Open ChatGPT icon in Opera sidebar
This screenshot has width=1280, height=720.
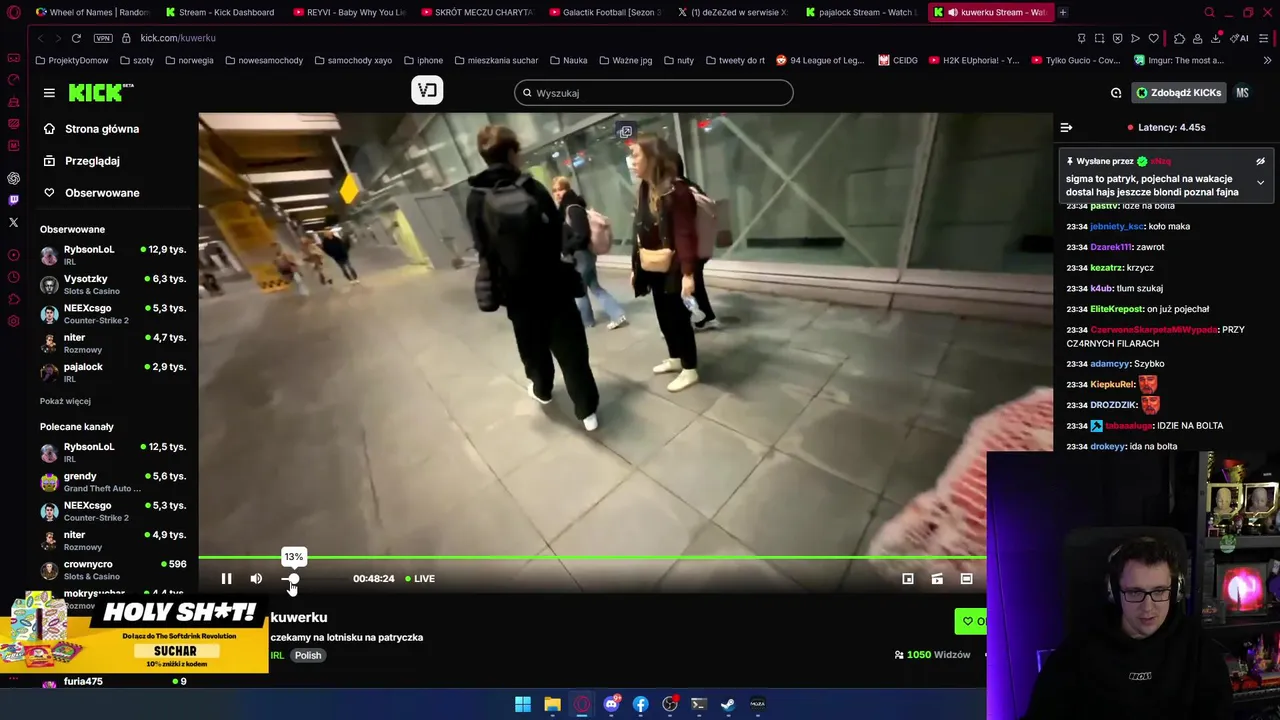coord(13,179)
